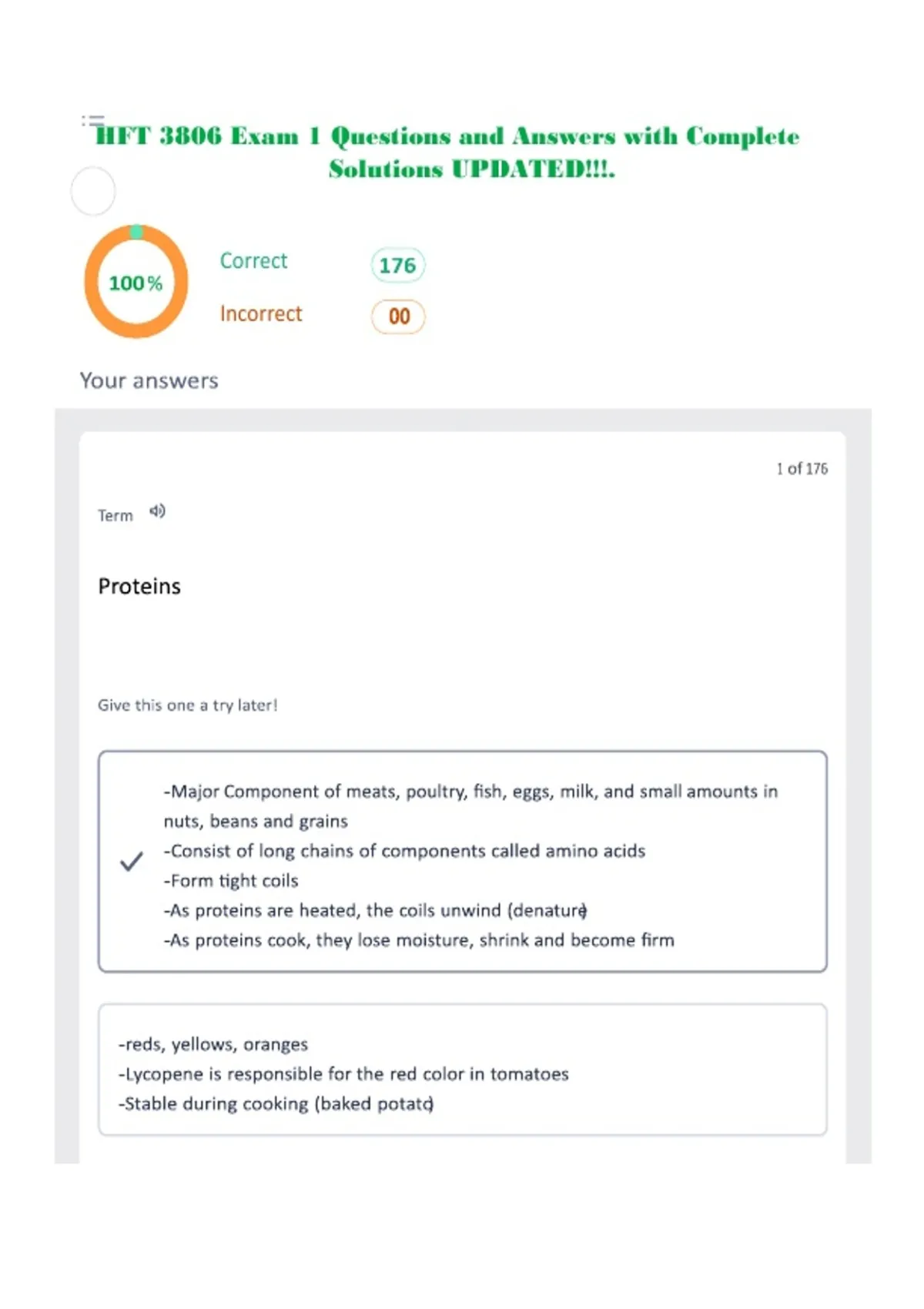The width and height of the screenshot is (924, 1309).
Task: Click the Stable during cooking line
Action: [276, 1104]
